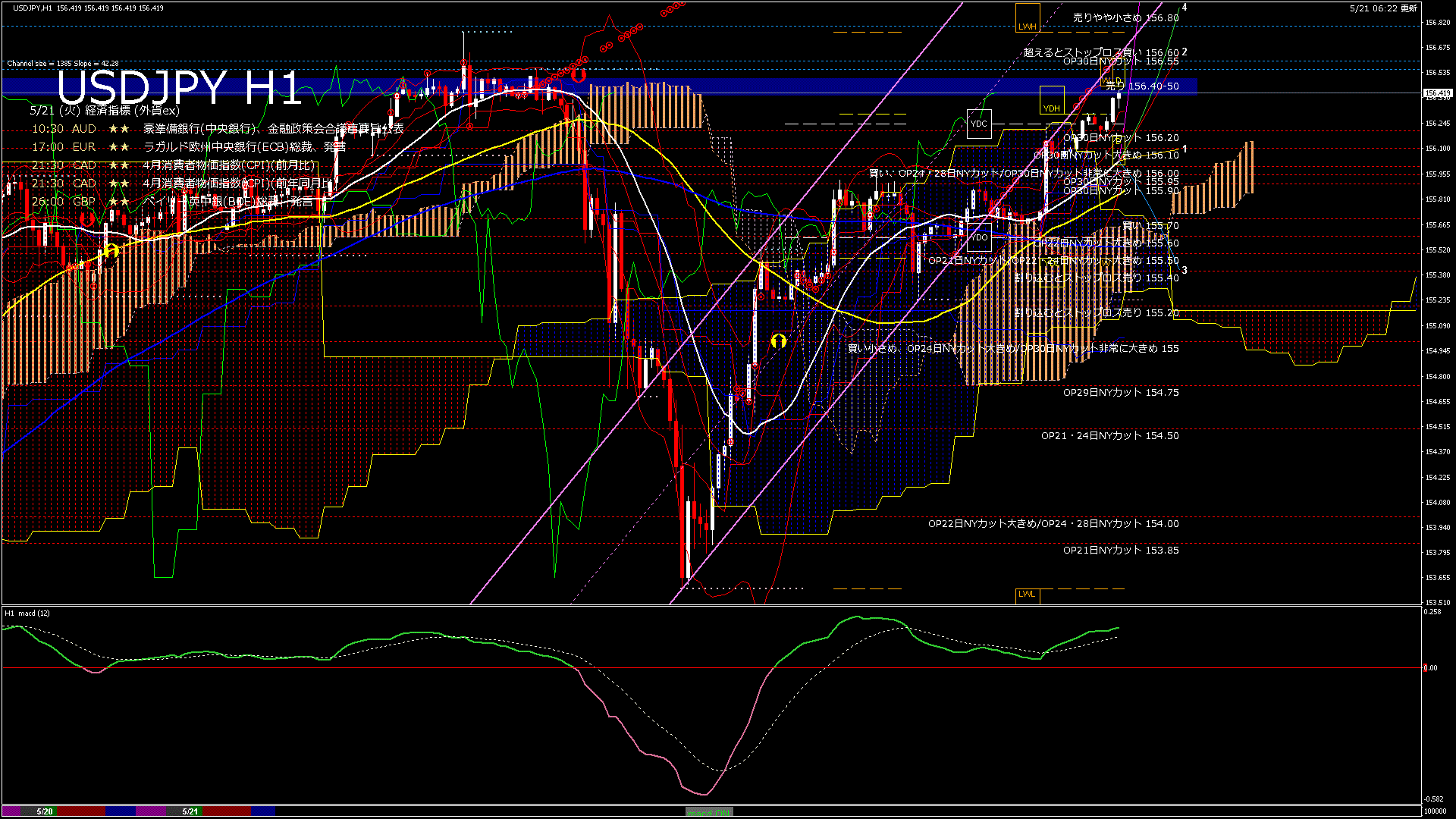Toggle the macd ON button
Screen dimensions: 1456x819
click(x=709, y=812)
